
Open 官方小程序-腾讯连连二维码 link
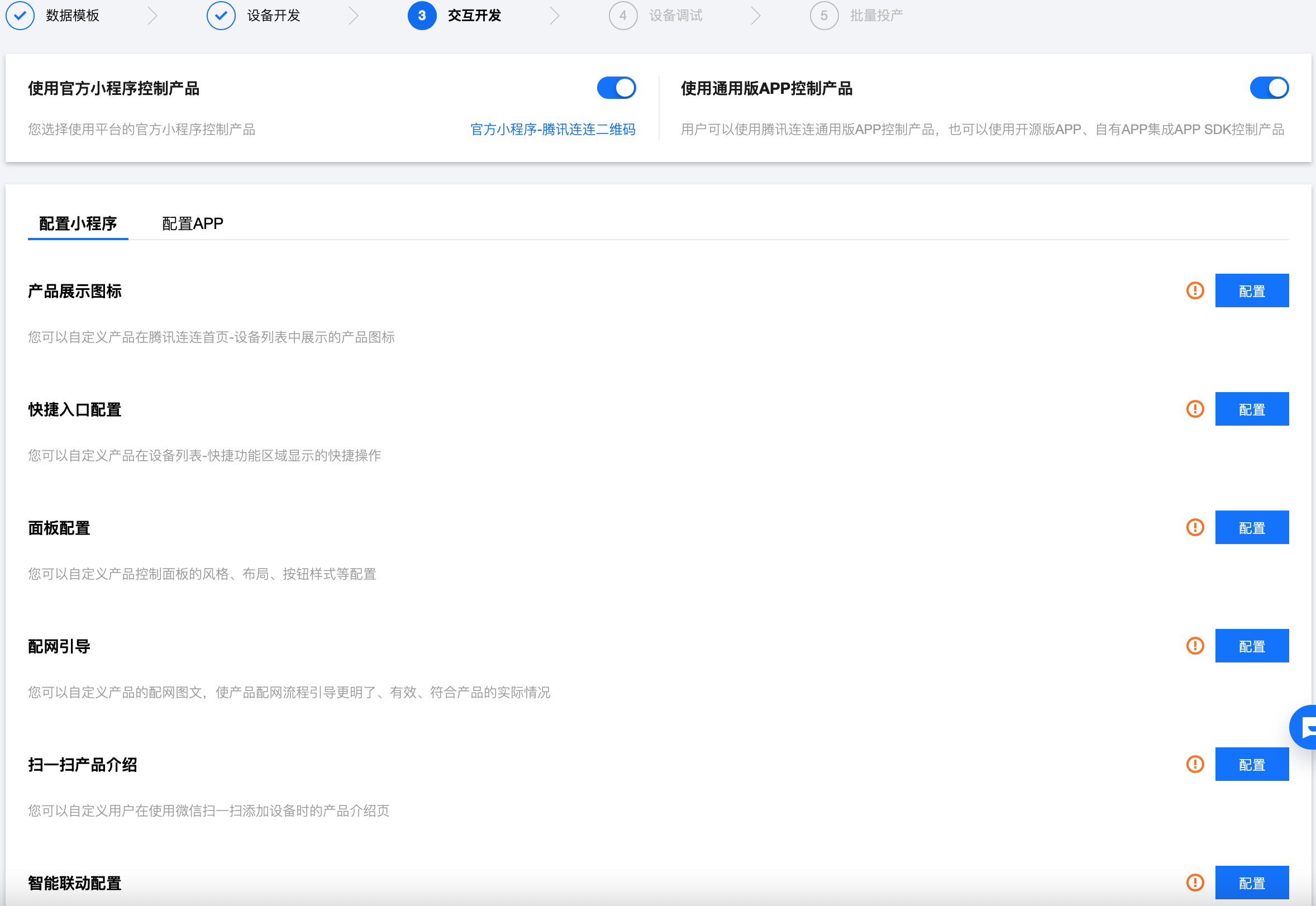552,130
